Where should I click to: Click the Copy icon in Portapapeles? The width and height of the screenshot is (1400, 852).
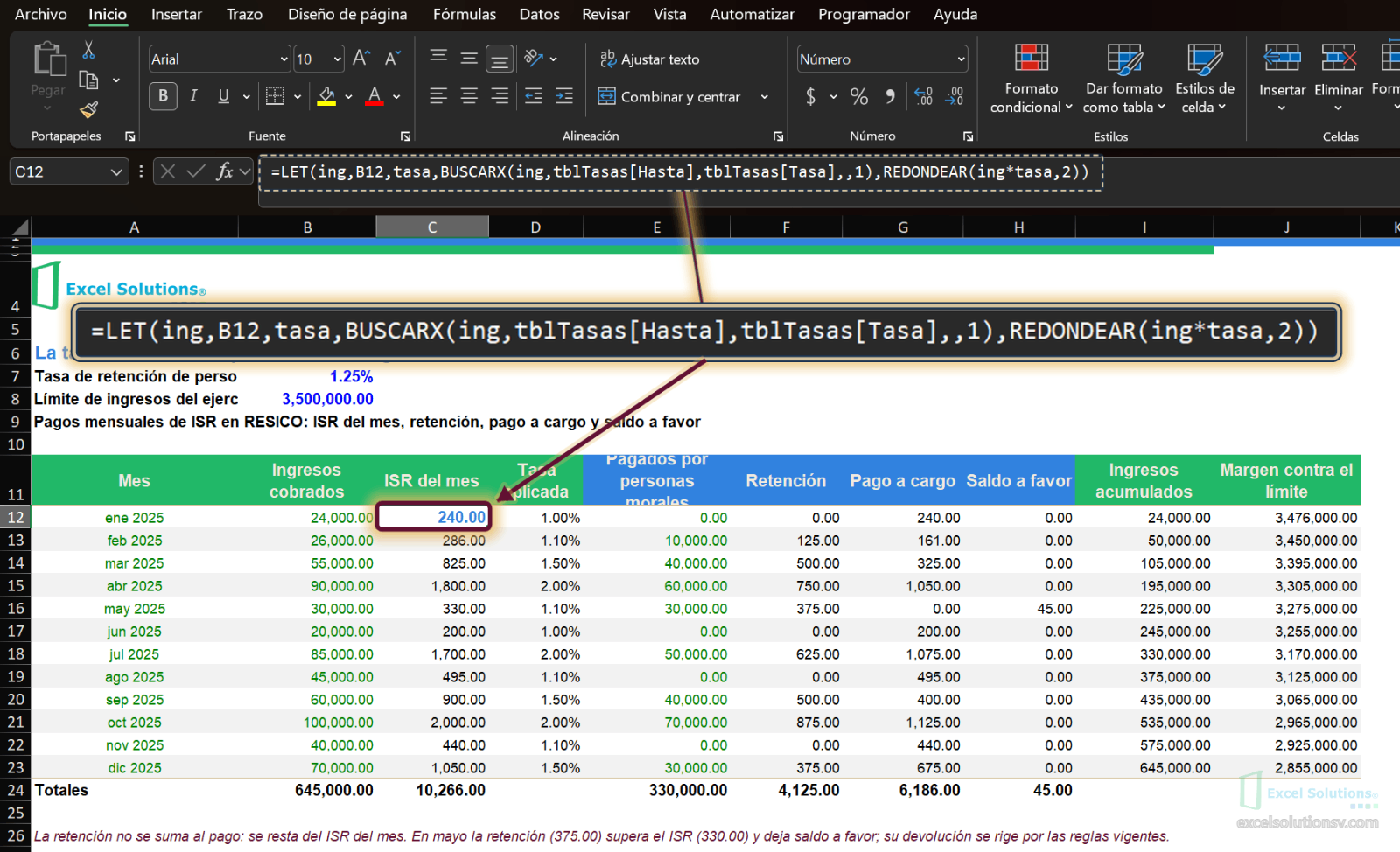tap(88, 80)
